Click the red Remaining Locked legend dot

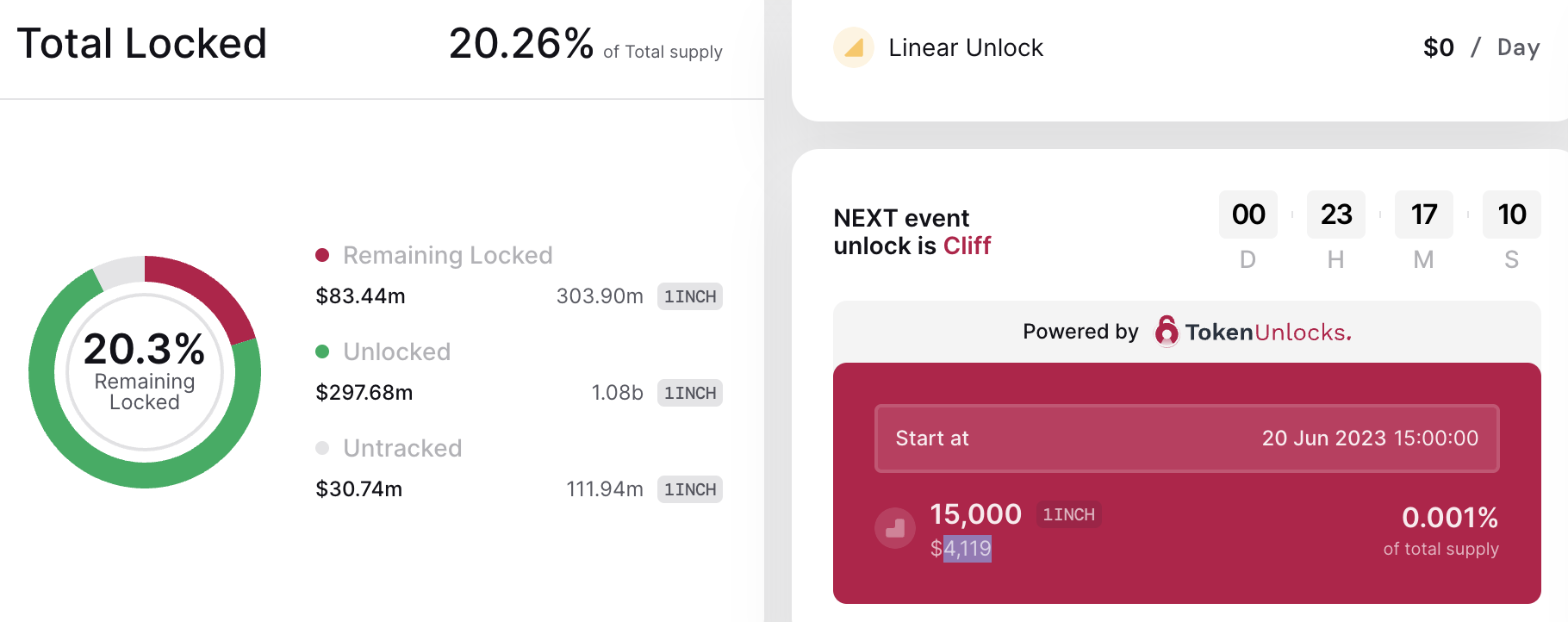tap(323, 255)
